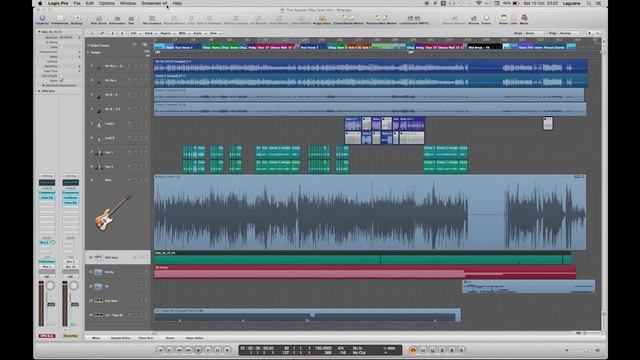The width and height of the screenshot is (640, 360).
Task: Click the transport Play button
Action: click(x=208, y=350)
